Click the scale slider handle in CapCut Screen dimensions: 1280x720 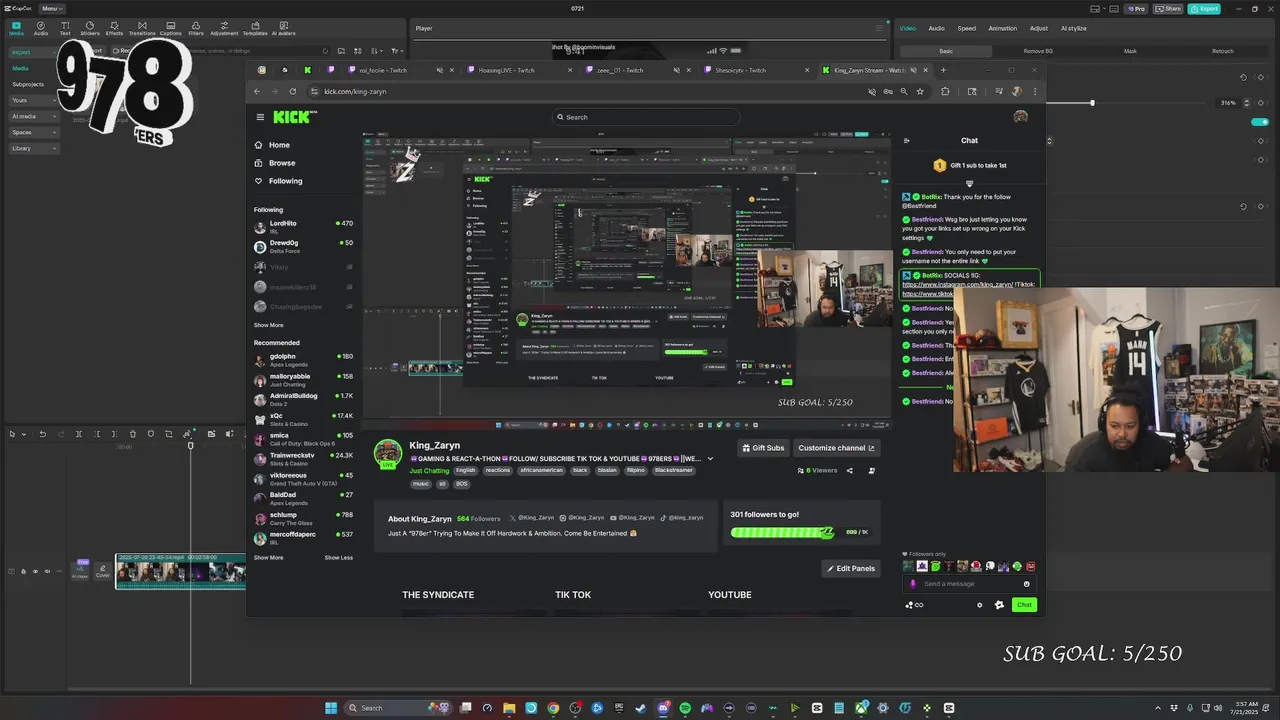1092,102
